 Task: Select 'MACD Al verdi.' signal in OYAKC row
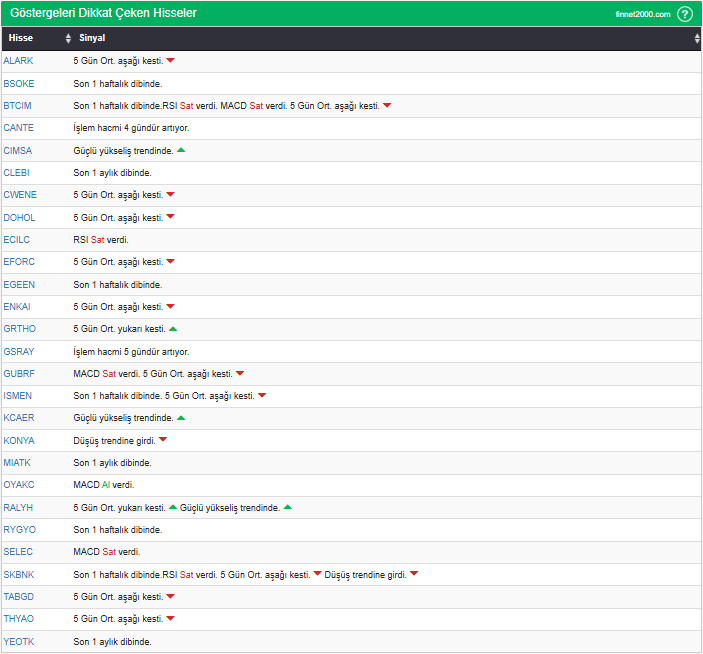[104, 485]
